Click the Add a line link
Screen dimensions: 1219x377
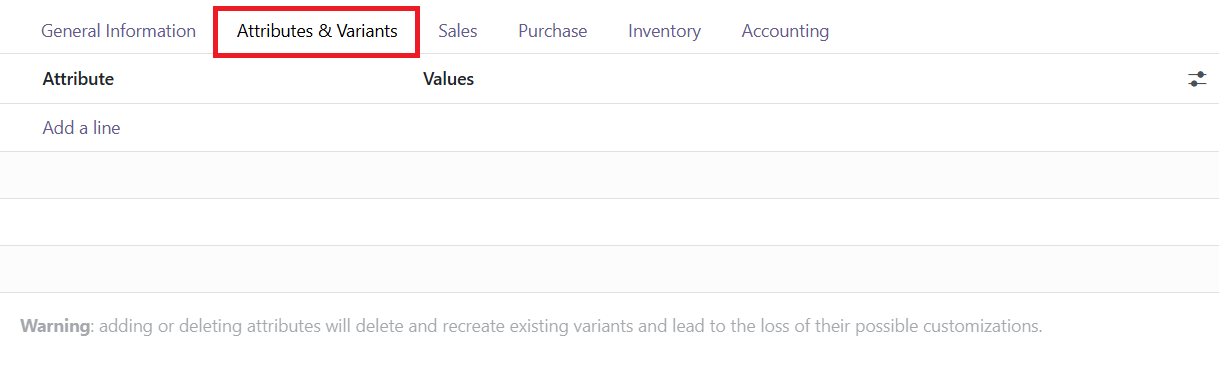click(81, 128)
